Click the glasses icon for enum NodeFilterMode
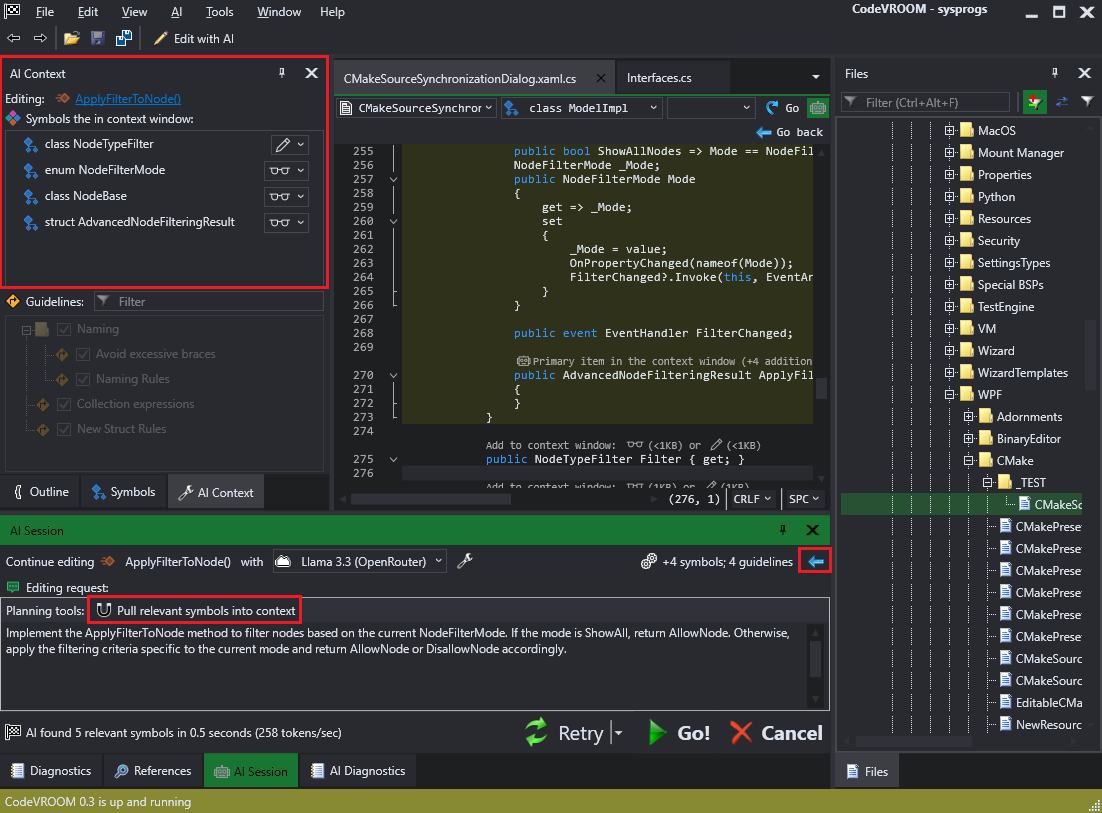 [x=280, y=171]
